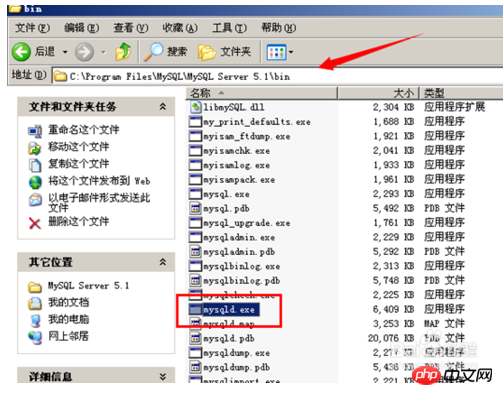503x395 pixels.
Task: Click the Views grid icon in toolbar
Action: click(276, 52)
